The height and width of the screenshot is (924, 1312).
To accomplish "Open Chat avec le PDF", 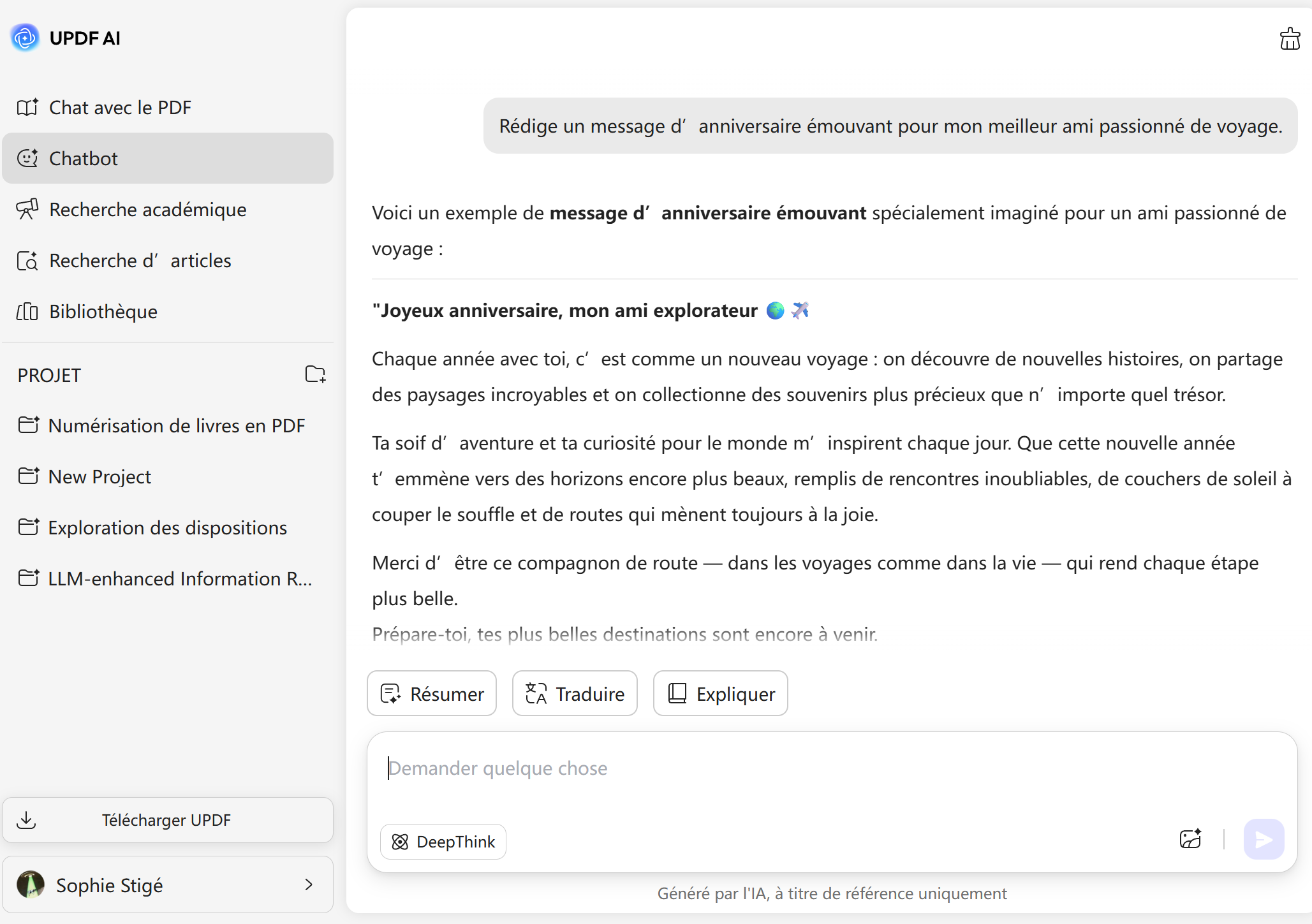I will click(120, 108).
